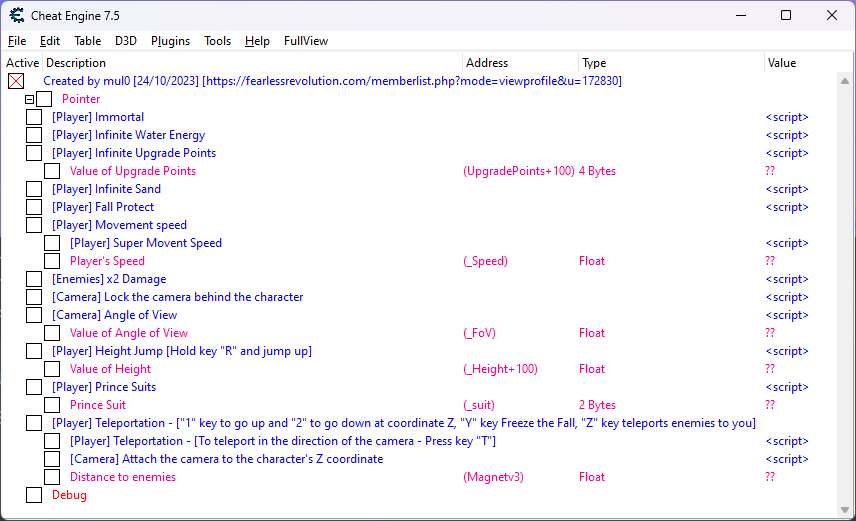Click the Cheat Engine logo in title bar
The image size is (856, 521).
click(17, 16)
